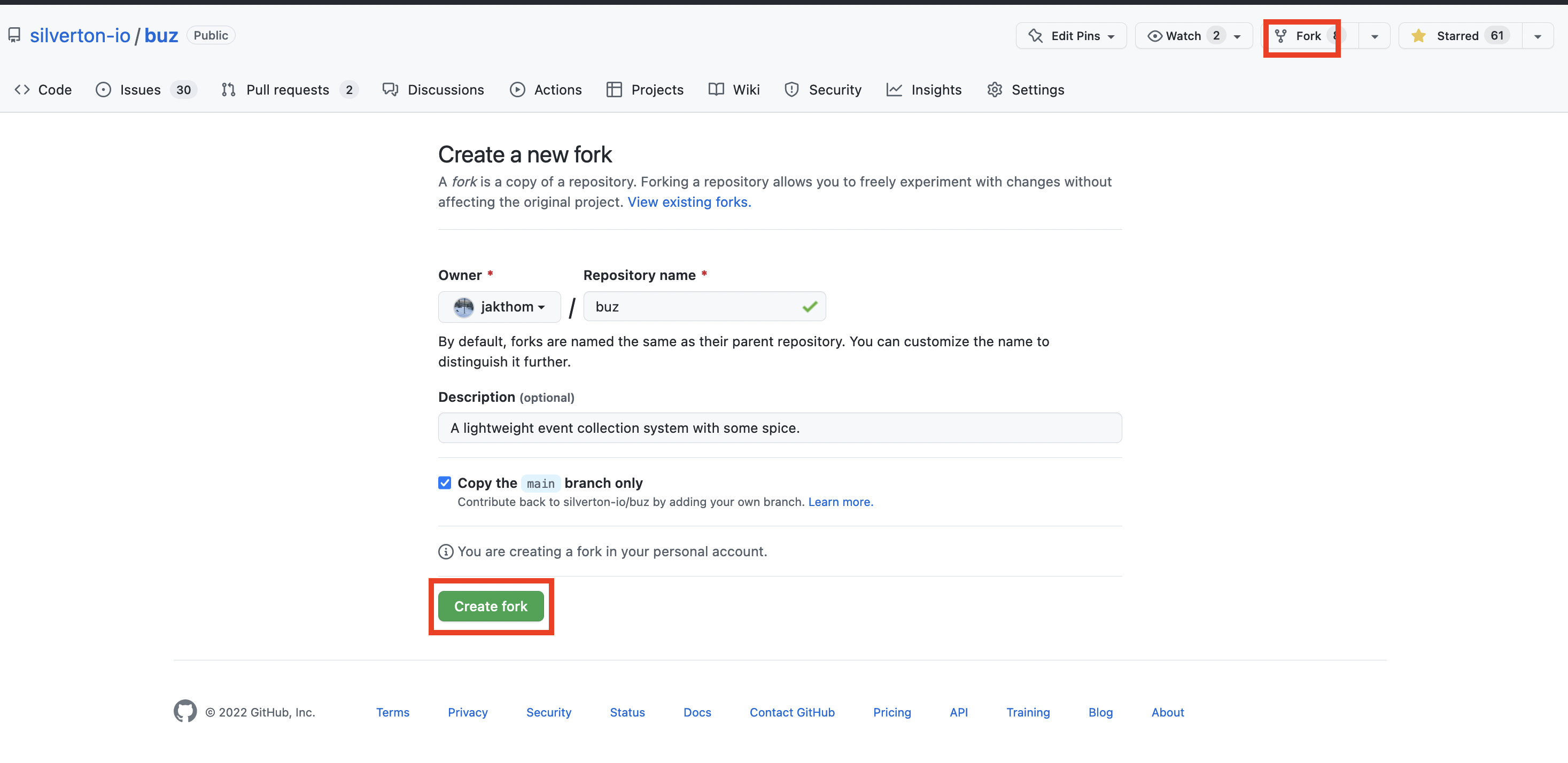Open the API footer link
Image resolution: width=1568 pixels, height=763 pixels.
tap(959, 712)
